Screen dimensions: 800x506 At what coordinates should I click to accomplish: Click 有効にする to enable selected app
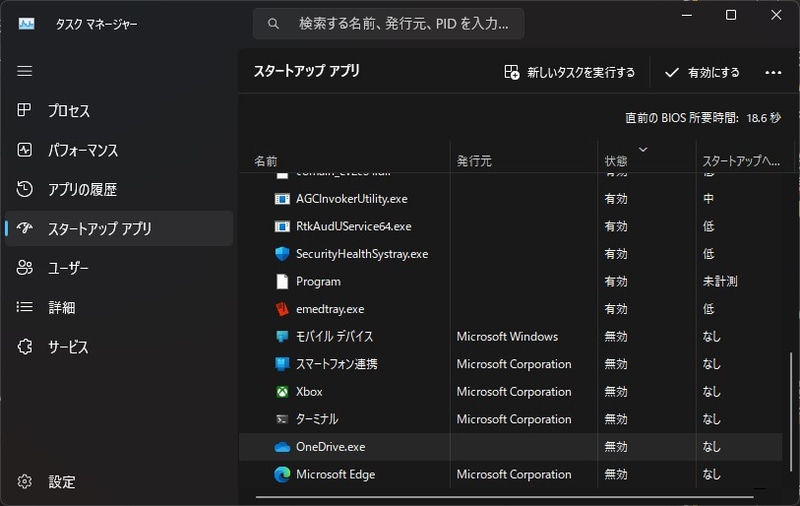703,72
